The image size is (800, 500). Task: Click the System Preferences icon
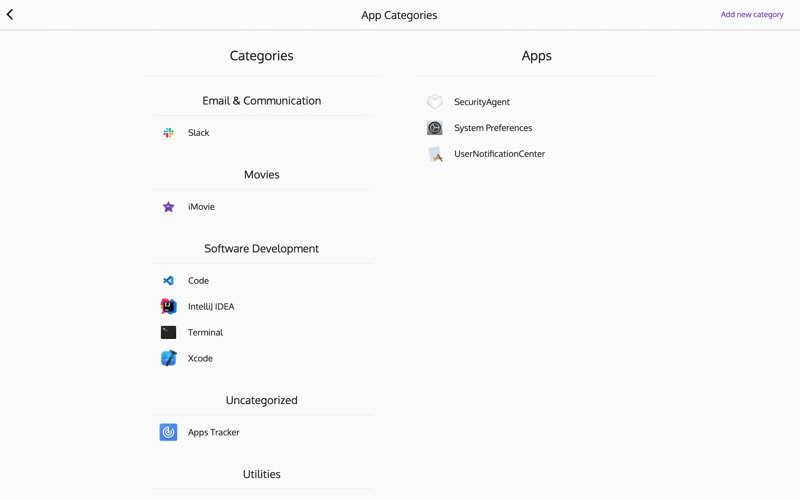435,128
